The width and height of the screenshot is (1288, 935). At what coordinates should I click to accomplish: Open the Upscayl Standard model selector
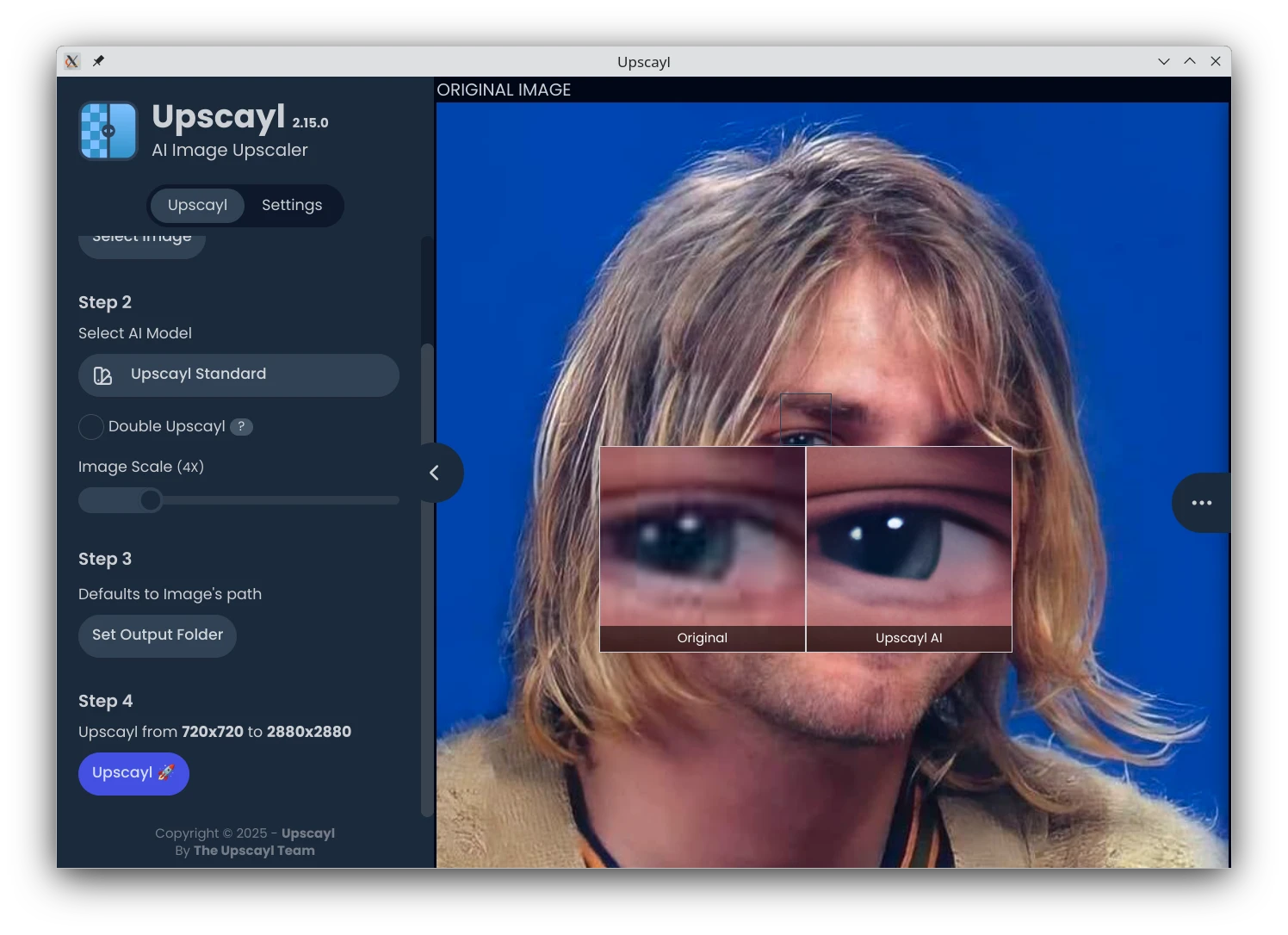(238, 375)
